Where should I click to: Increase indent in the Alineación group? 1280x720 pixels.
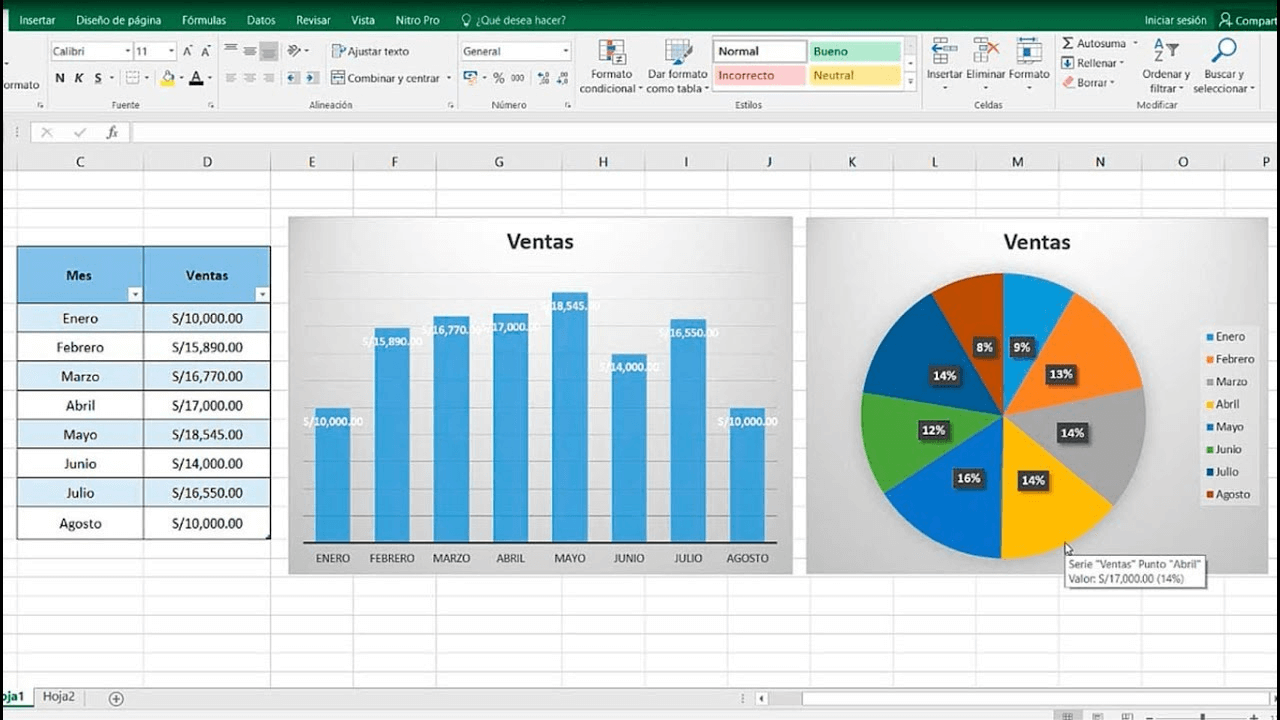313,78
